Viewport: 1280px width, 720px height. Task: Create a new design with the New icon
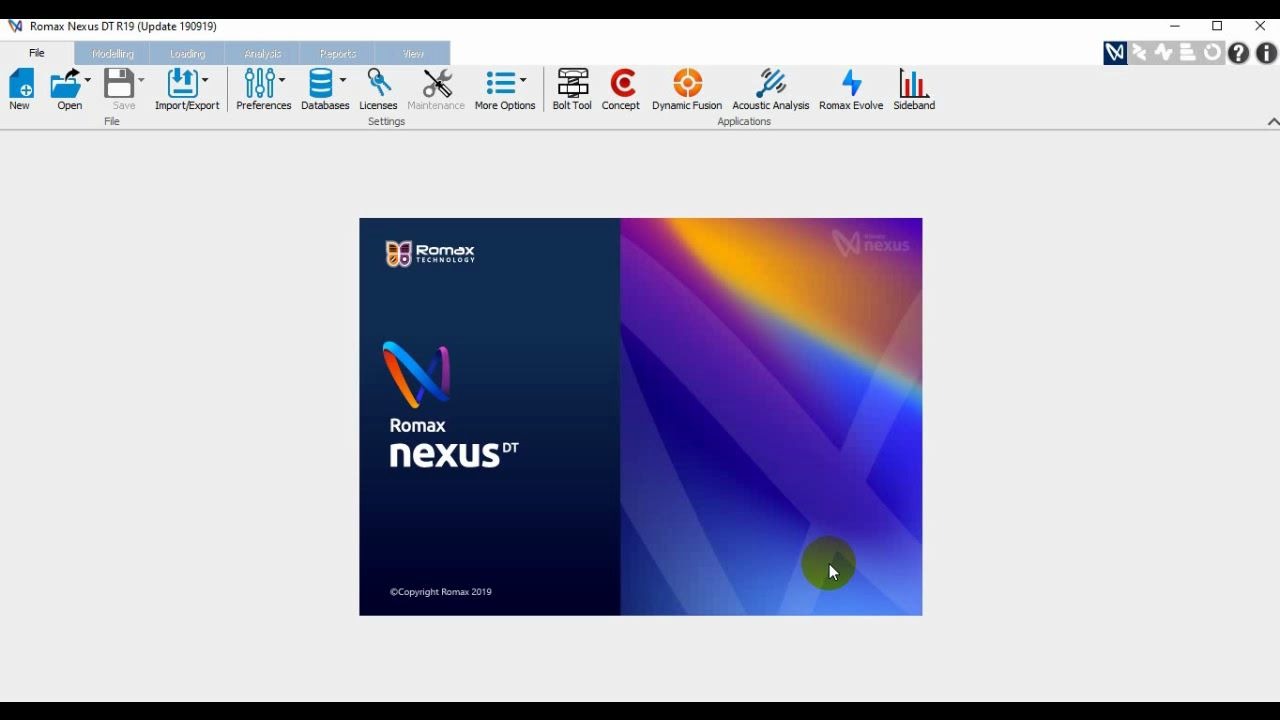pos(20,84)
